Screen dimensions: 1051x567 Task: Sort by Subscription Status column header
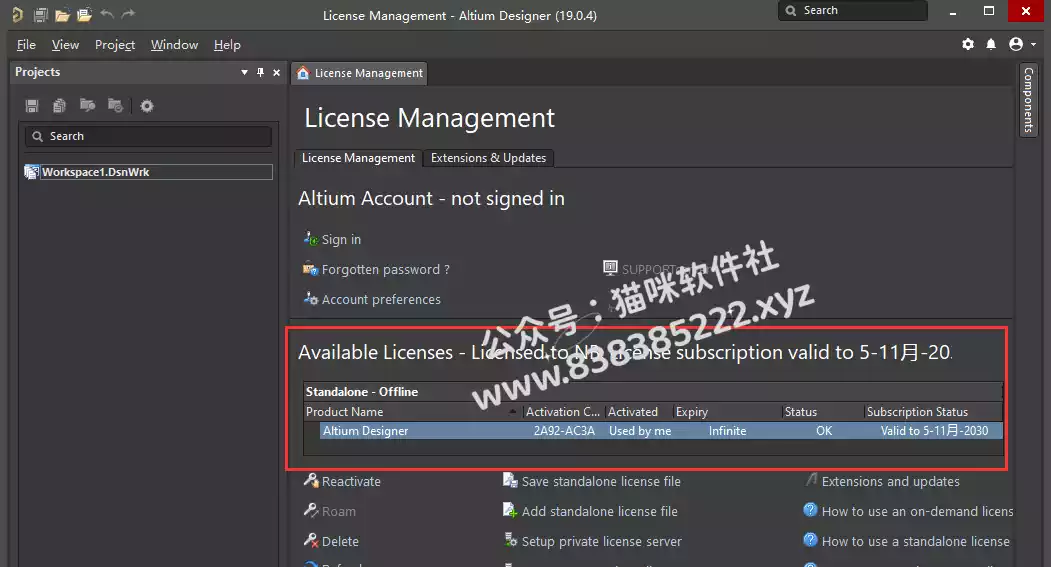point(933,412)
